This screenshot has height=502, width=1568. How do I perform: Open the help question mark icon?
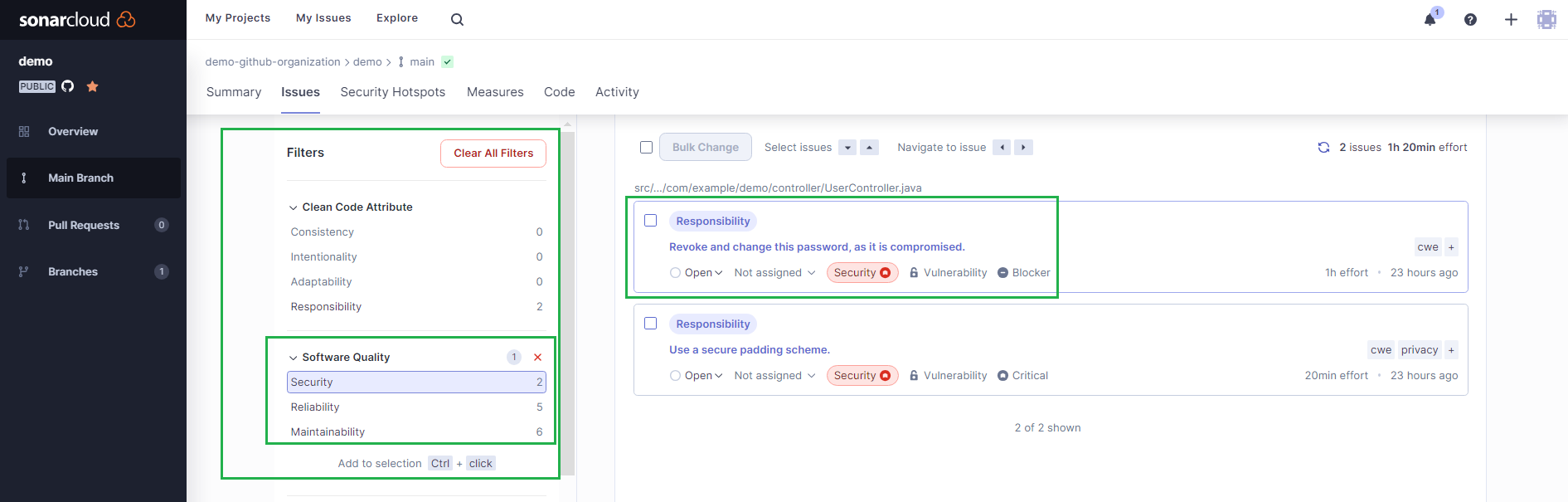click(x=1470, y=20)
